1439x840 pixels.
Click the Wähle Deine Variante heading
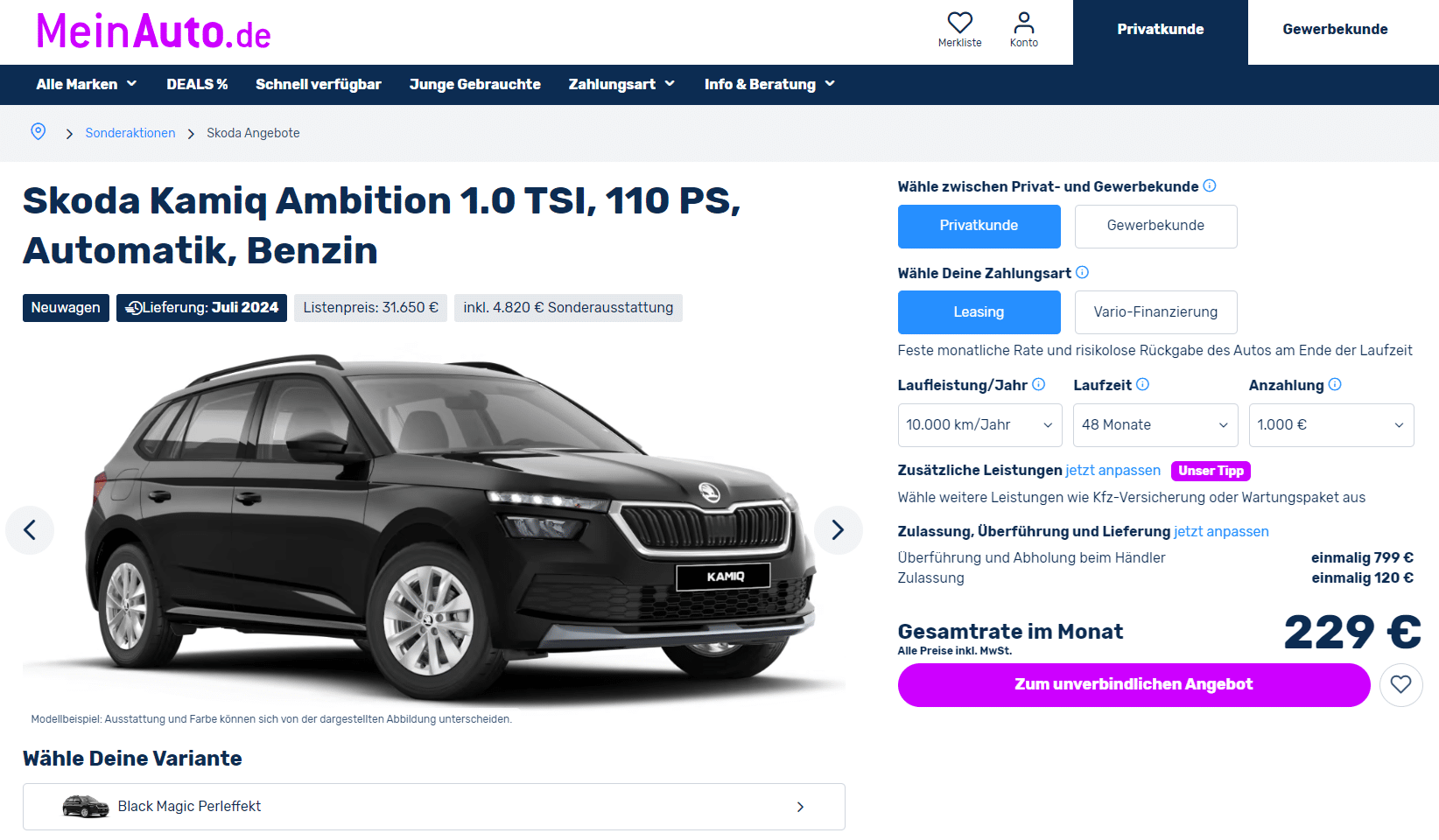(x=132, y=759)
